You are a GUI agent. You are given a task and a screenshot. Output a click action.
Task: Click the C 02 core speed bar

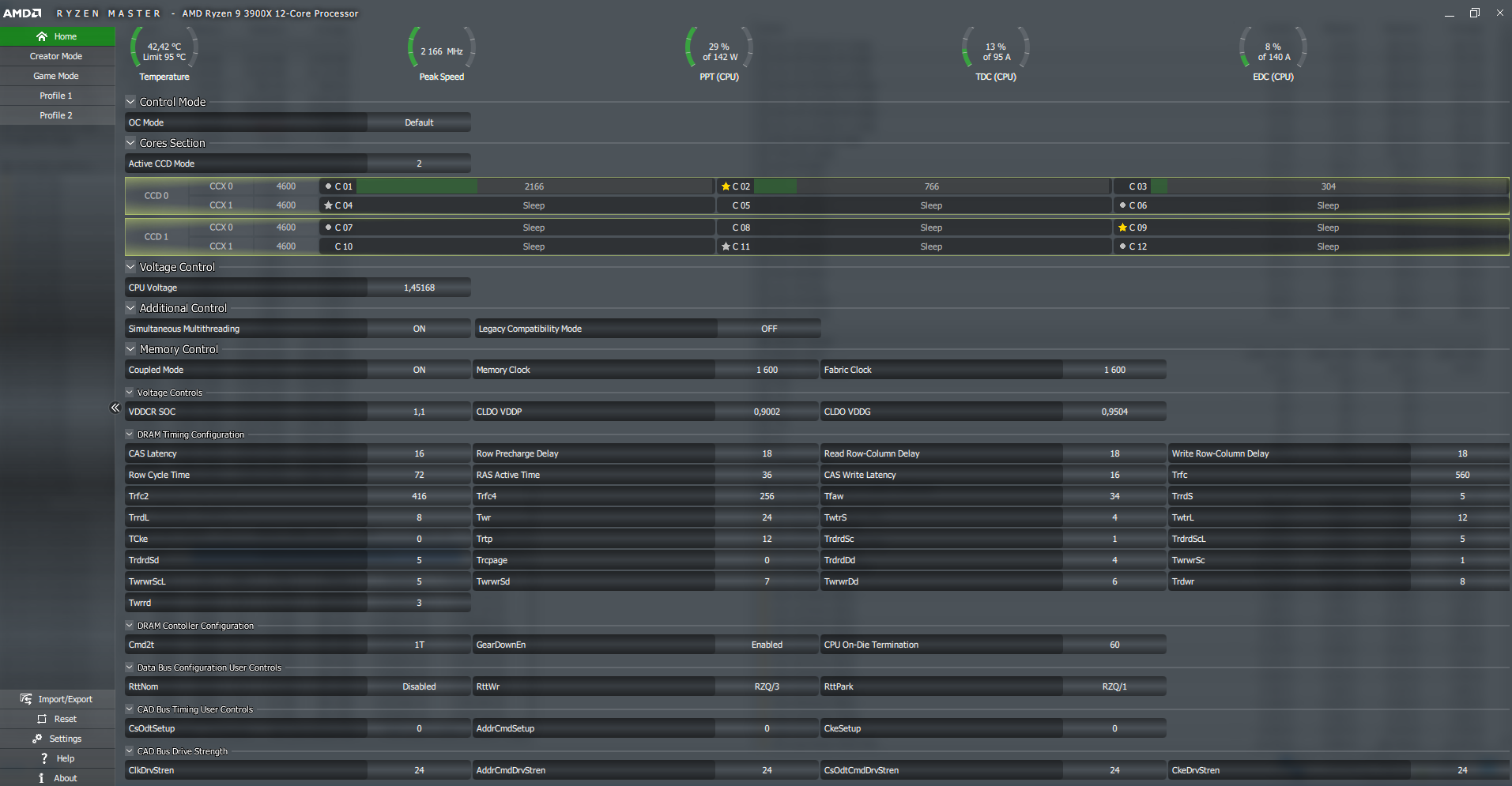click(932, 186)
